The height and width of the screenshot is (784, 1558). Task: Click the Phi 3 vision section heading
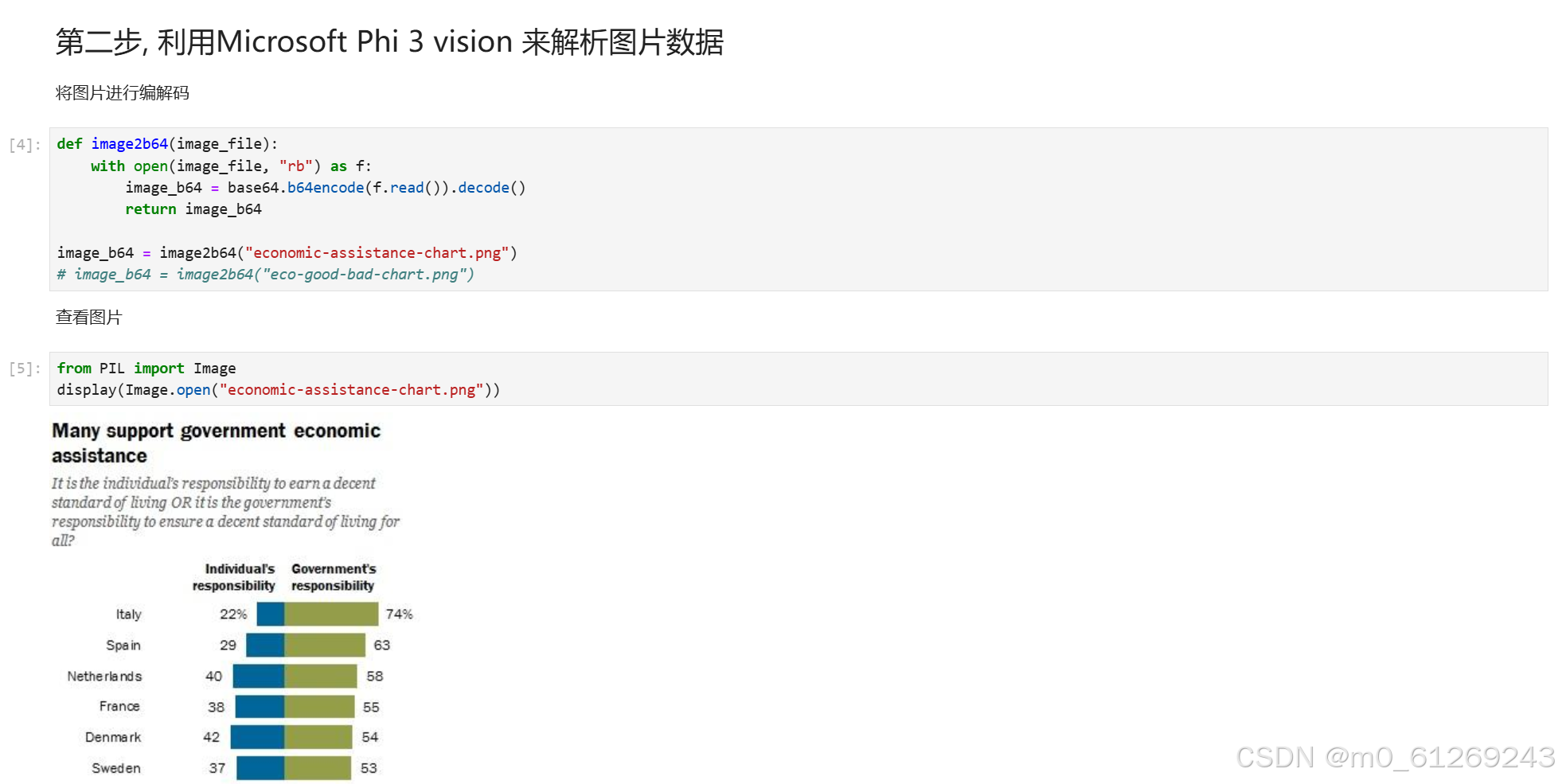389,42
